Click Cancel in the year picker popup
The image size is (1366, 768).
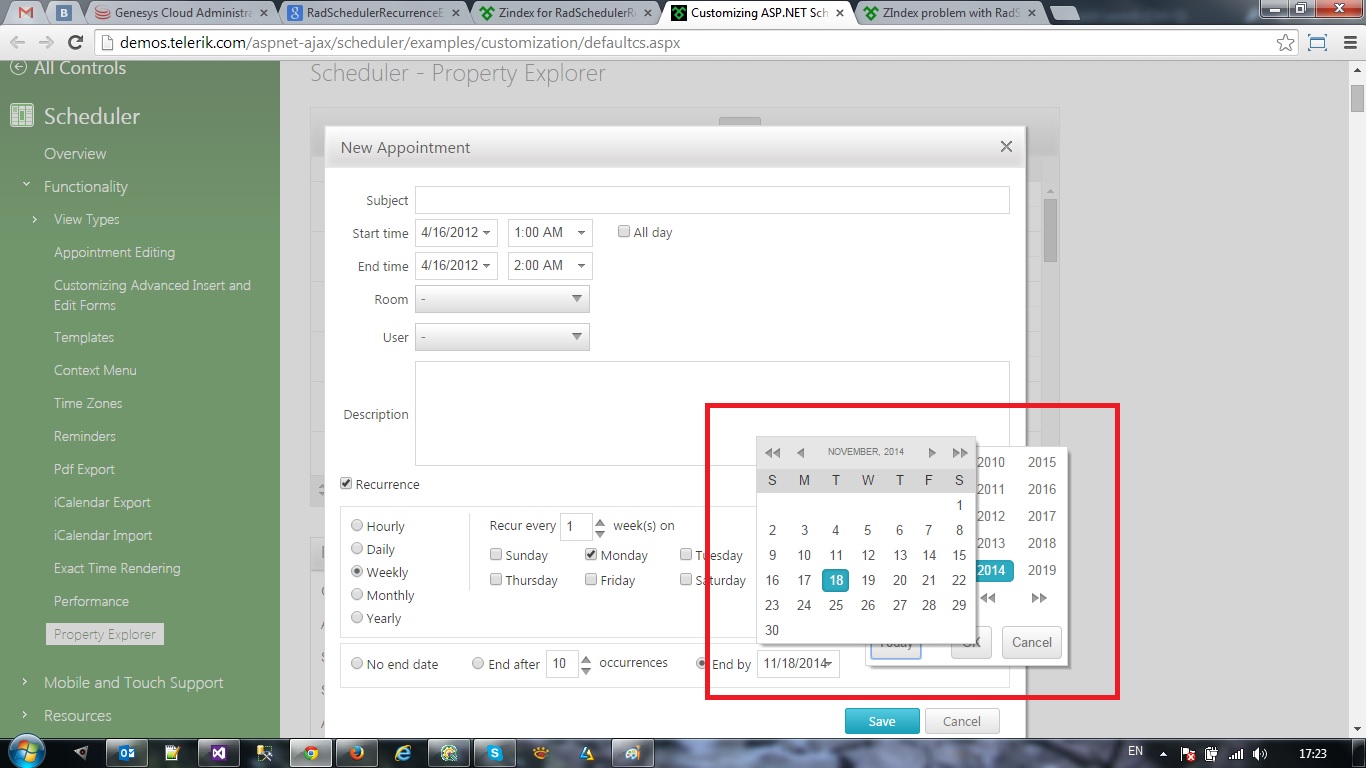[x=1031, y=642]
